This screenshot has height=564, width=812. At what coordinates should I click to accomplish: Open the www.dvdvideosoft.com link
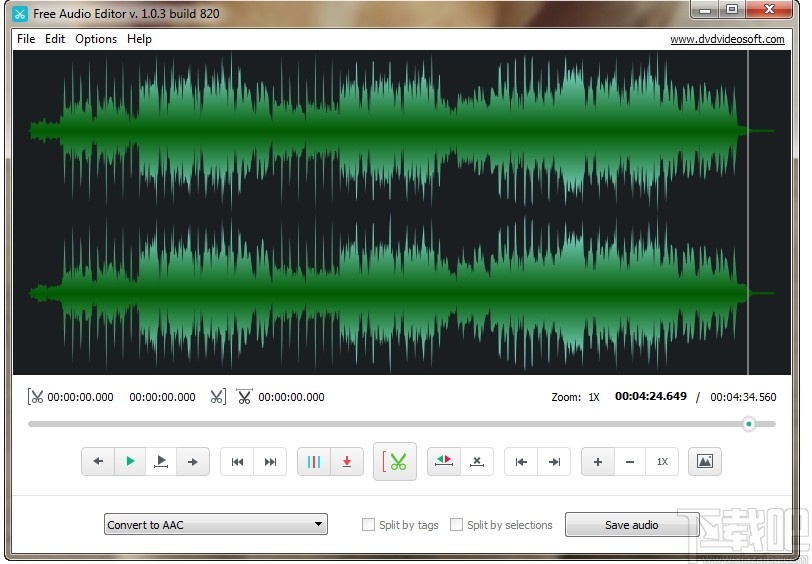tap(727, 39)
